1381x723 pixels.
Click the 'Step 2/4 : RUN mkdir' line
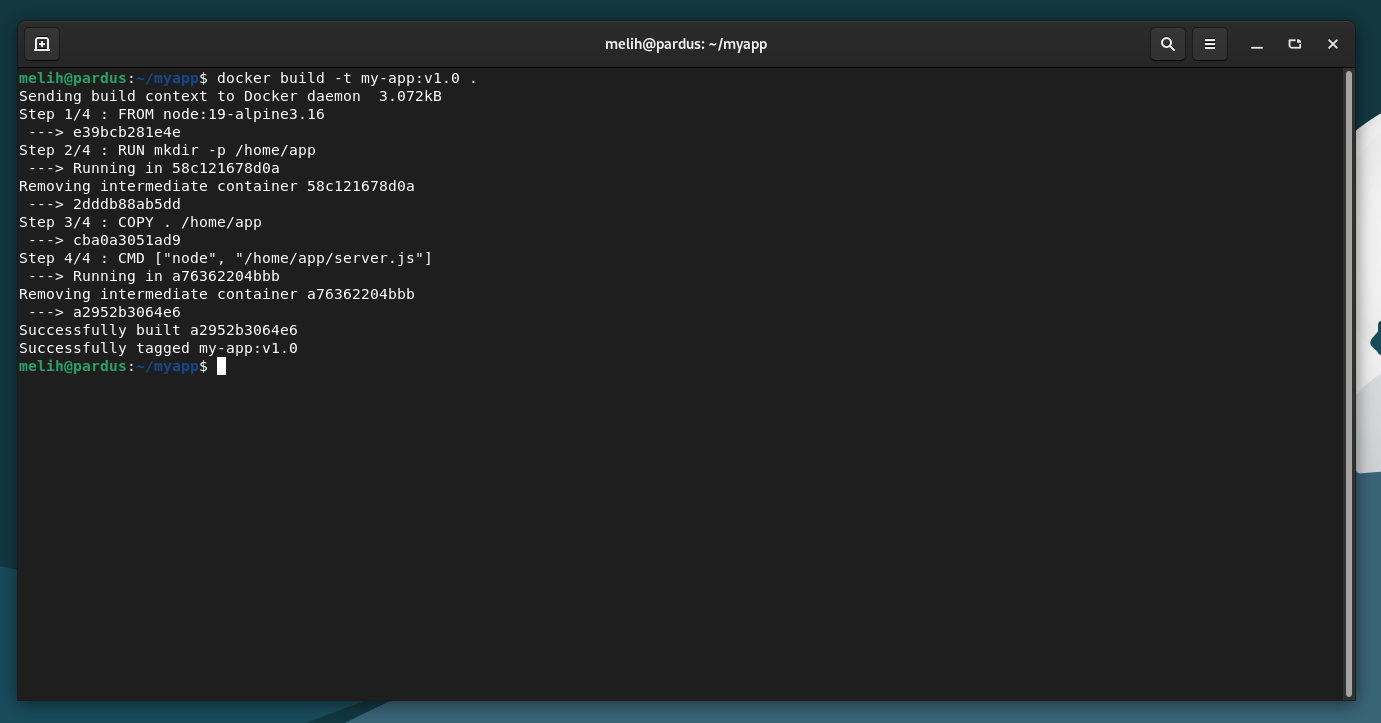(x=167, y=150)
